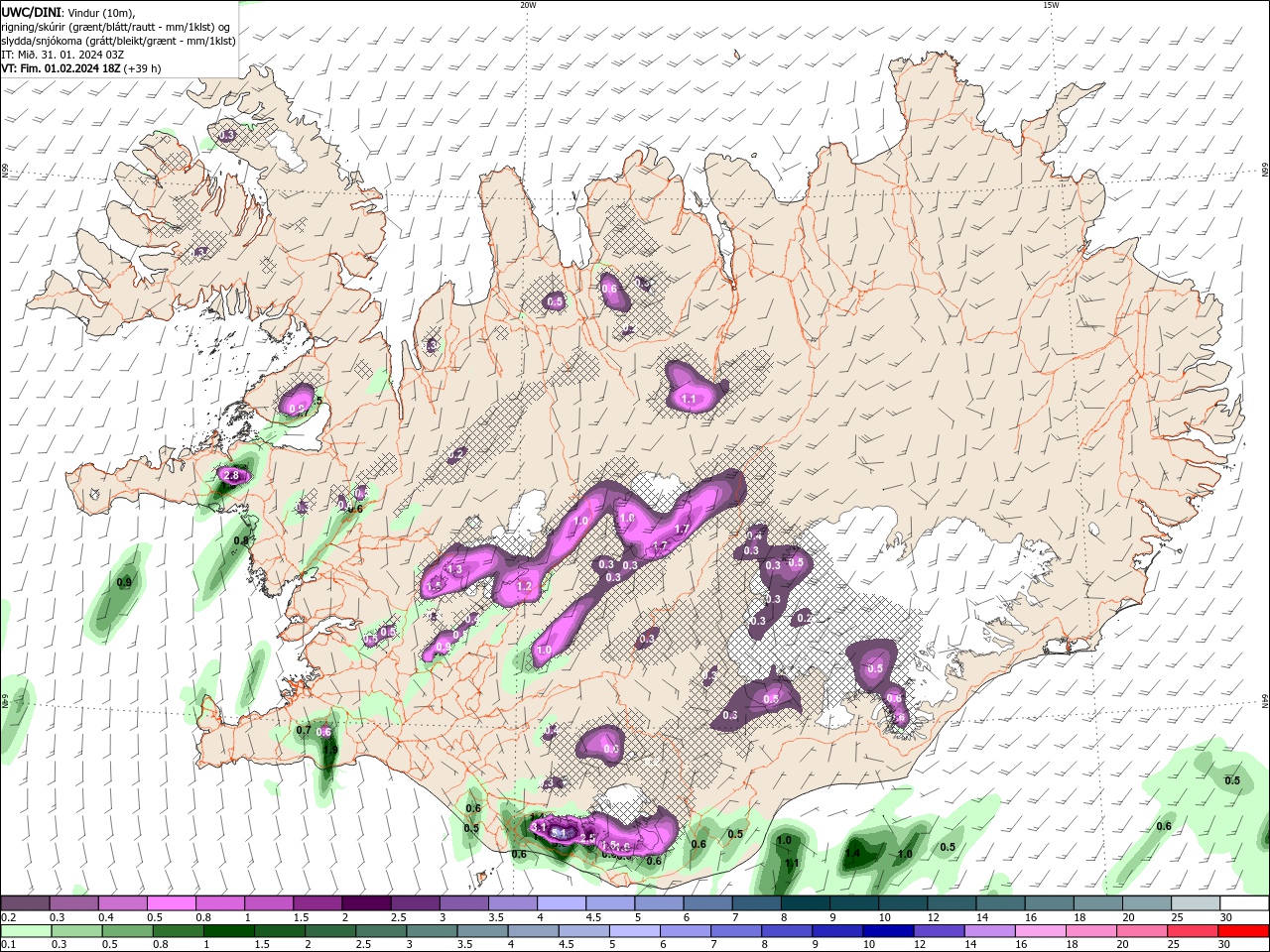Pick the pale green first swatch of the bottom row
This screenshot has width=1270, height=952.
[x=25, y=931]
